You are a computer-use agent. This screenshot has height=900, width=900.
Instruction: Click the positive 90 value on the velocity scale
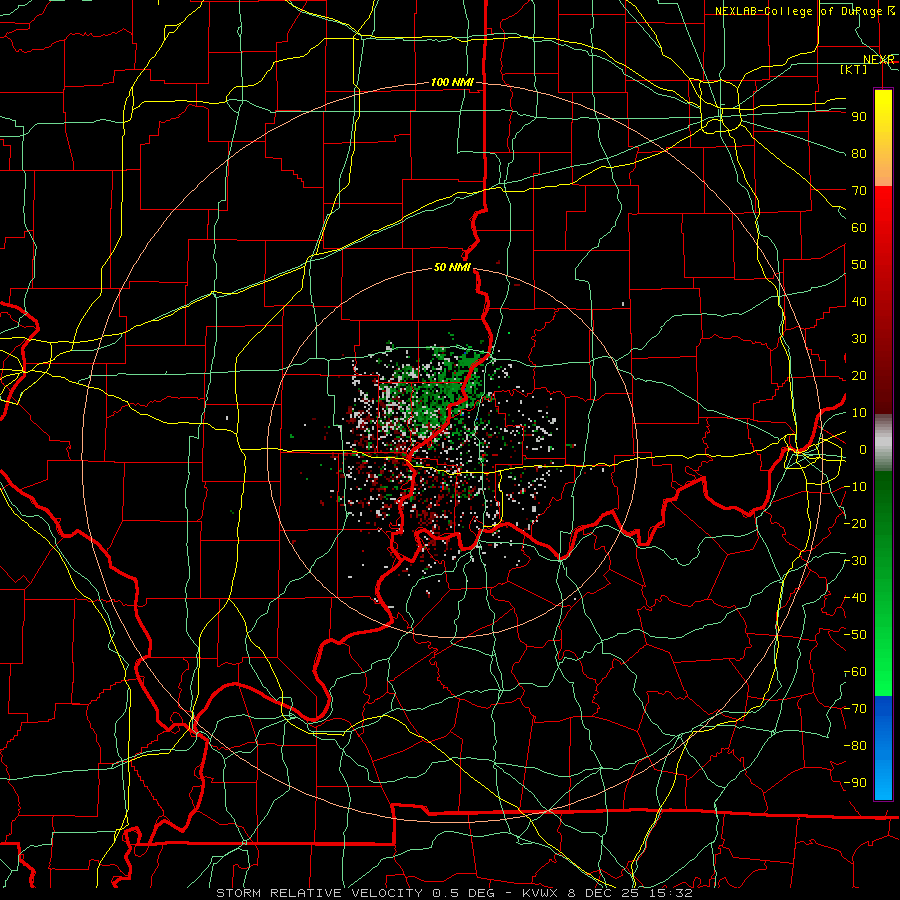(859, 117)
